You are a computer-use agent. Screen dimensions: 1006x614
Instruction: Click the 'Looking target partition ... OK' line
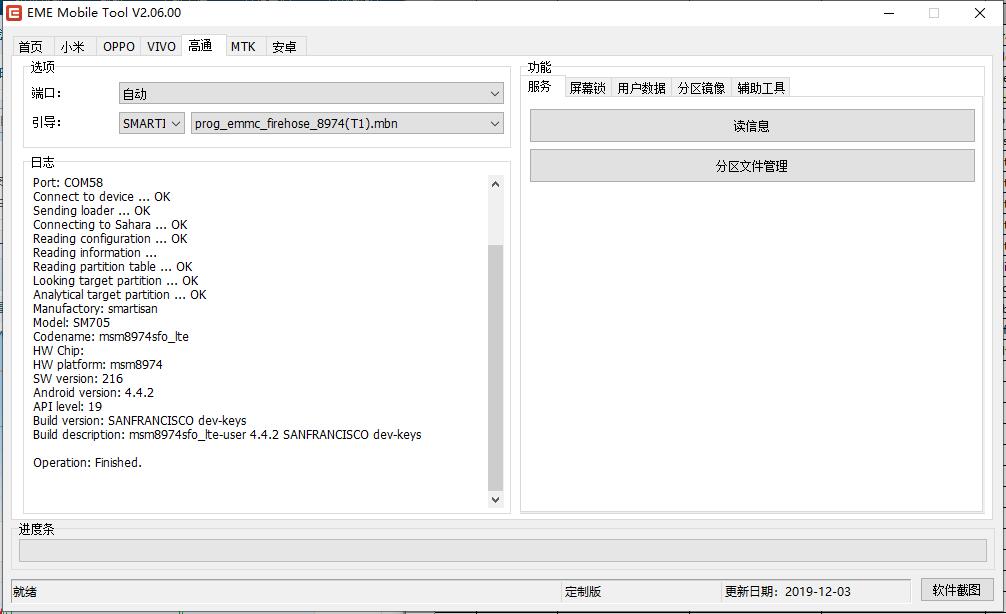tap(115, 281)
